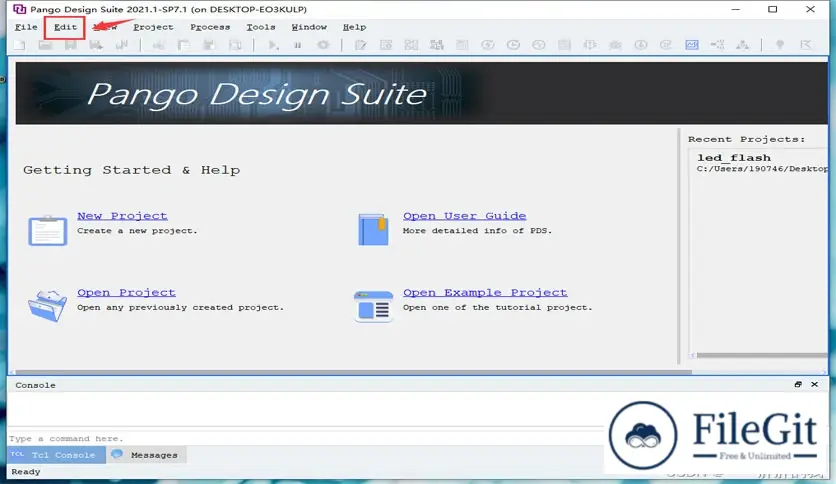
Task: Switch to the Tcl Console tab
Action: click(56, 455)
